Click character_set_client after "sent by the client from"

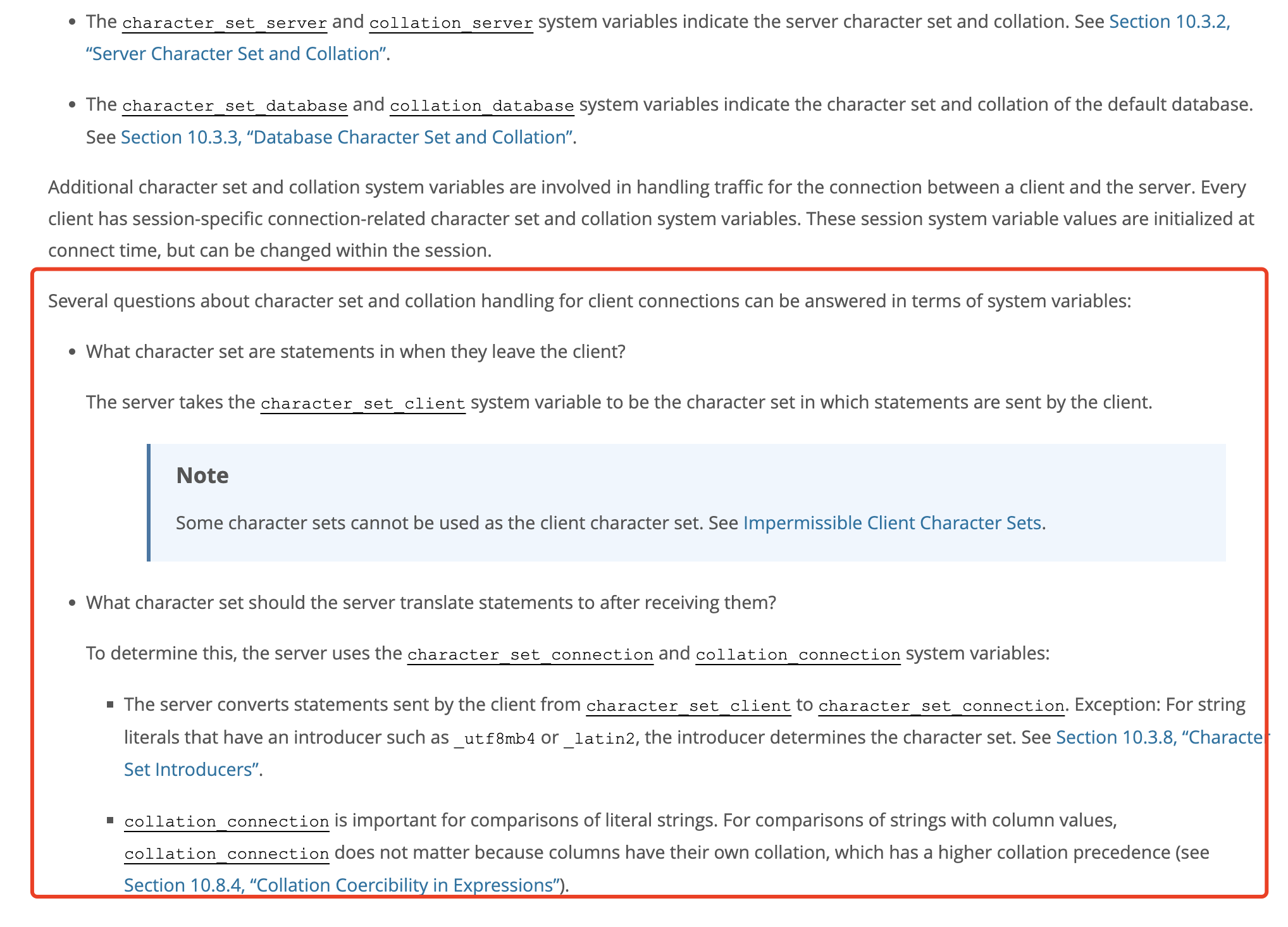[x=688, y=706]
